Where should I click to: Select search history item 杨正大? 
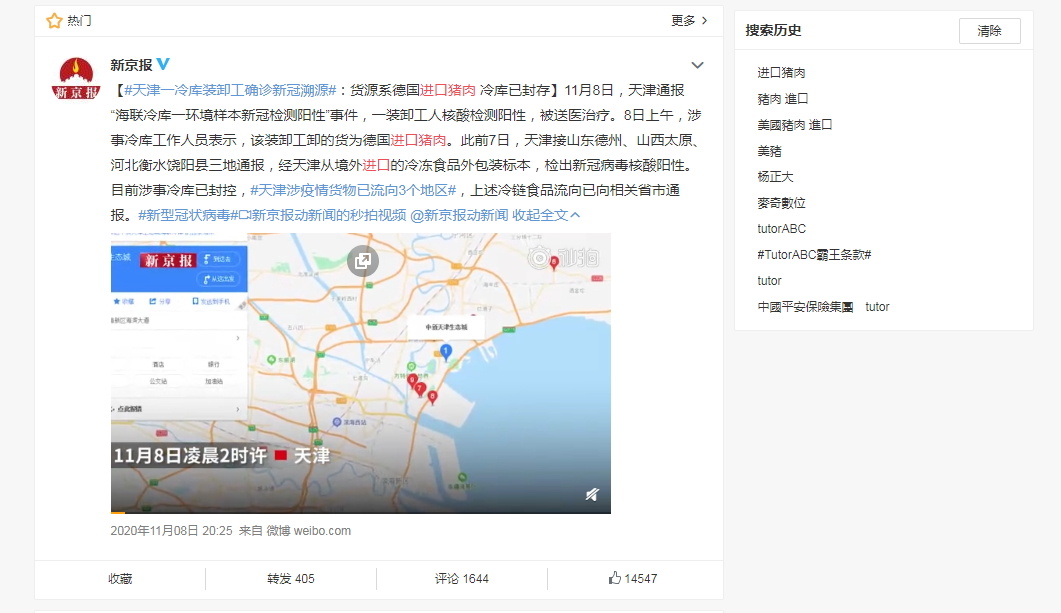click(775, 177)
